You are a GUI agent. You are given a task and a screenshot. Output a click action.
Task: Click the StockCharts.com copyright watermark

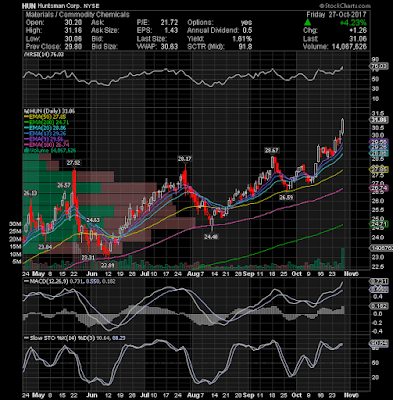point(345,6)
